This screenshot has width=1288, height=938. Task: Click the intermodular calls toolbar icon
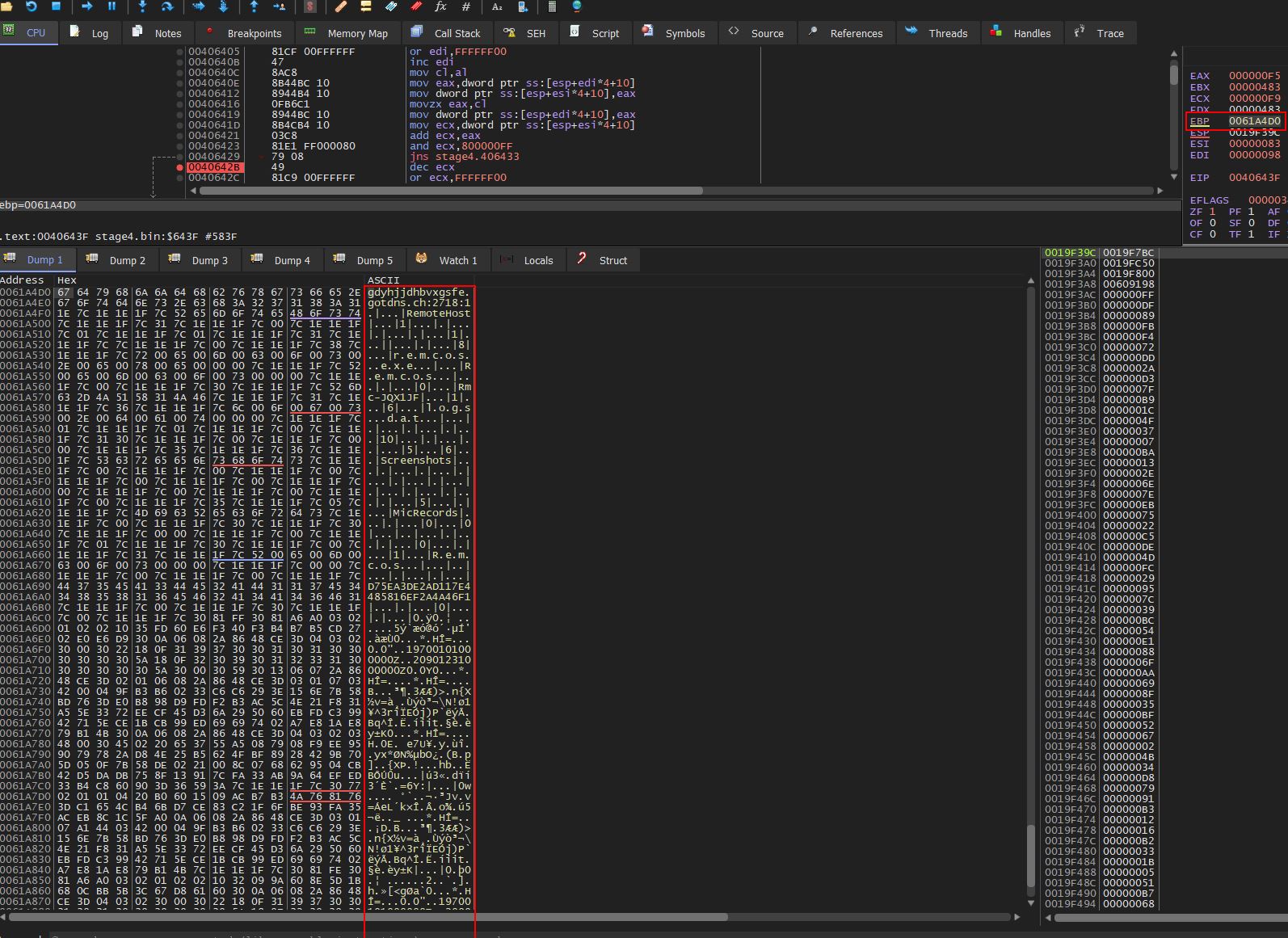tap(522, 6)
